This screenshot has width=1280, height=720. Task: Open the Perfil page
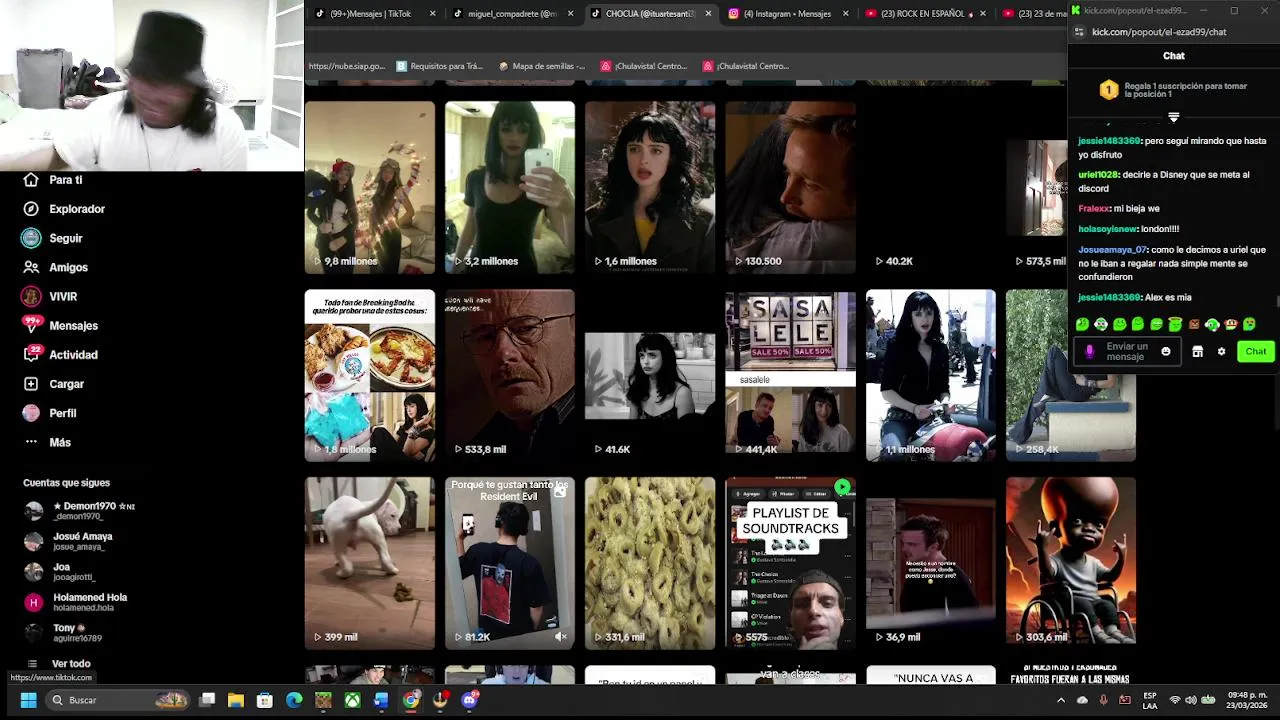pyautogui.click(x=50, y=413)
